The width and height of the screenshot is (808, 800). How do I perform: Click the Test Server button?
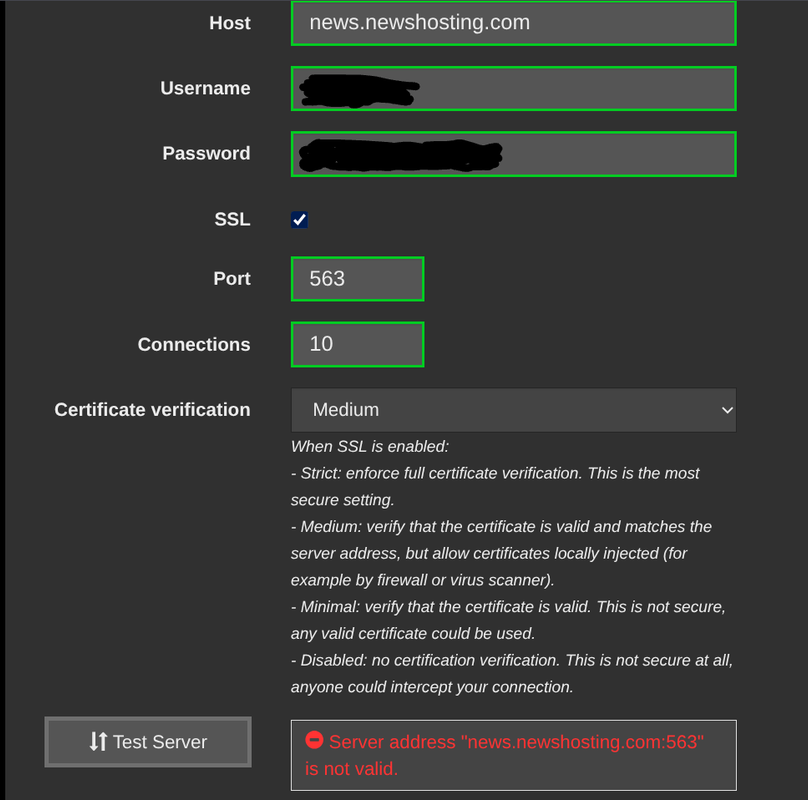[x=148, y=742]
